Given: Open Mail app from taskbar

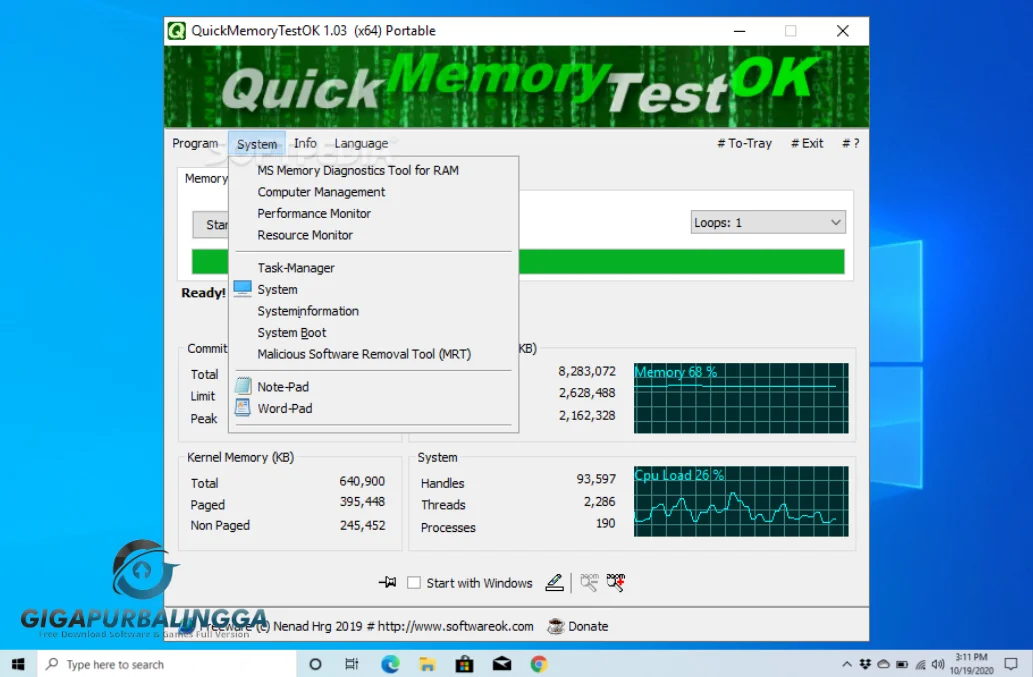Looking at the screenshot, I should pos(502,664).
